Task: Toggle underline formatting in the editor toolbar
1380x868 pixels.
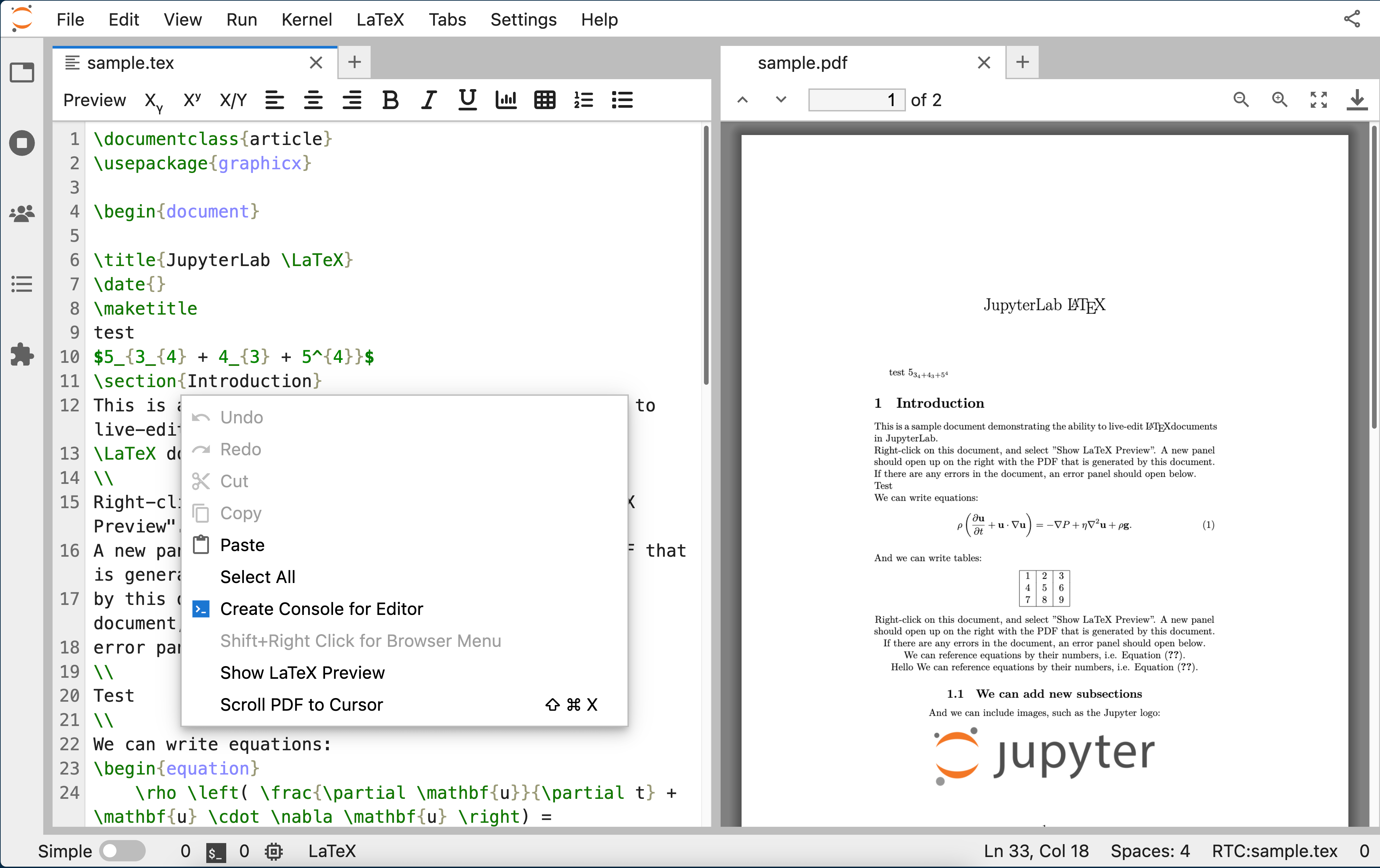Action: pyautogui.click(x=466, y=100)
